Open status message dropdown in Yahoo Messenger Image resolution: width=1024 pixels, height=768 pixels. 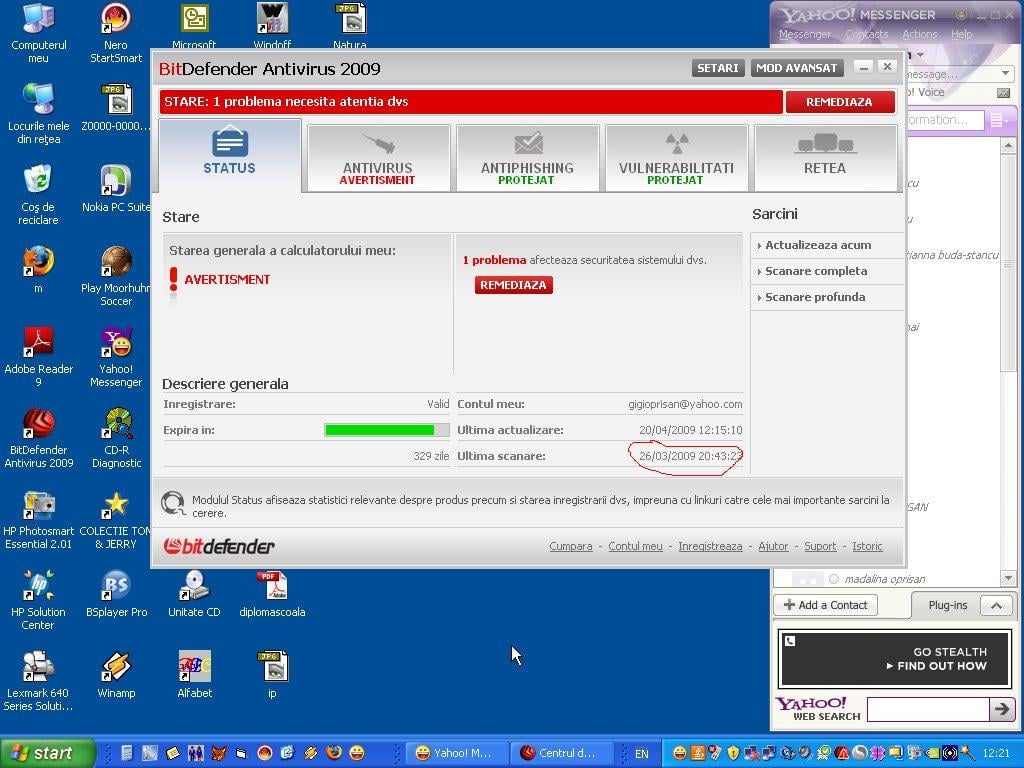pos(1006,73)
